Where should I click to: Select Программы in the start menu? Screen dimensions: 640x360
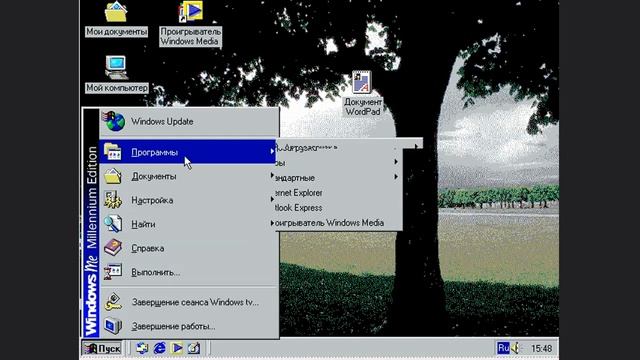point(188,152)
